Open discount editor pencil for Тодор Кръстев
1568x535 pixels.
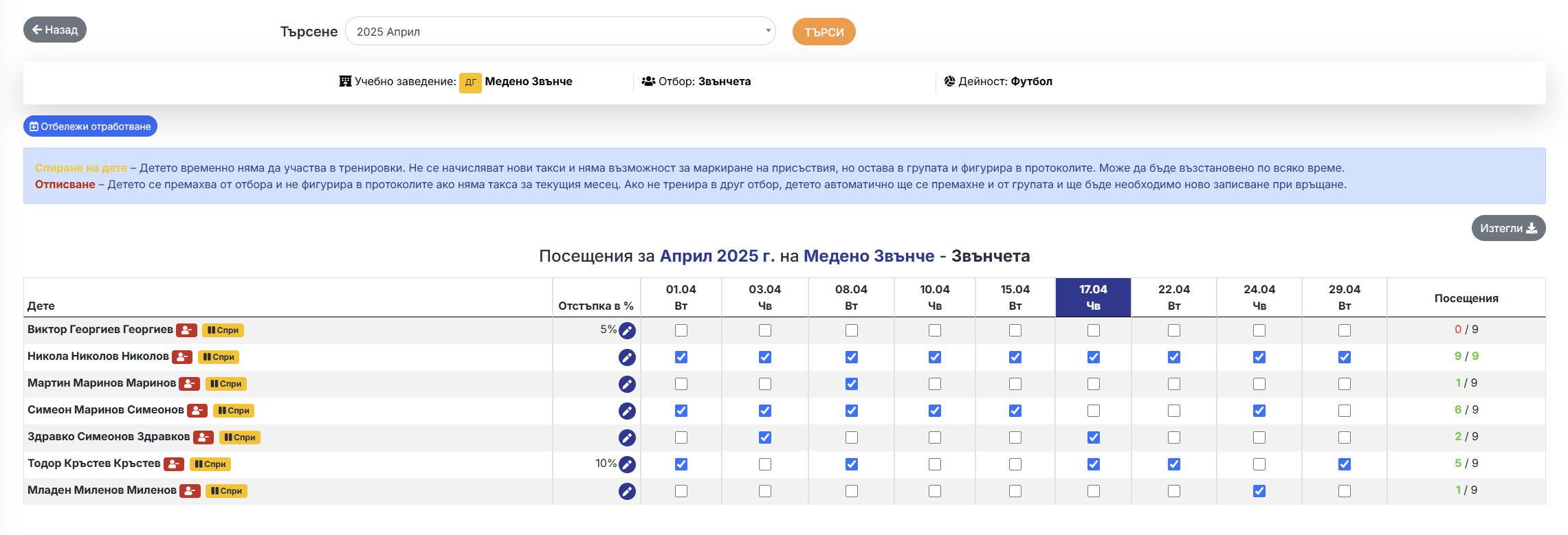point(626,464)
